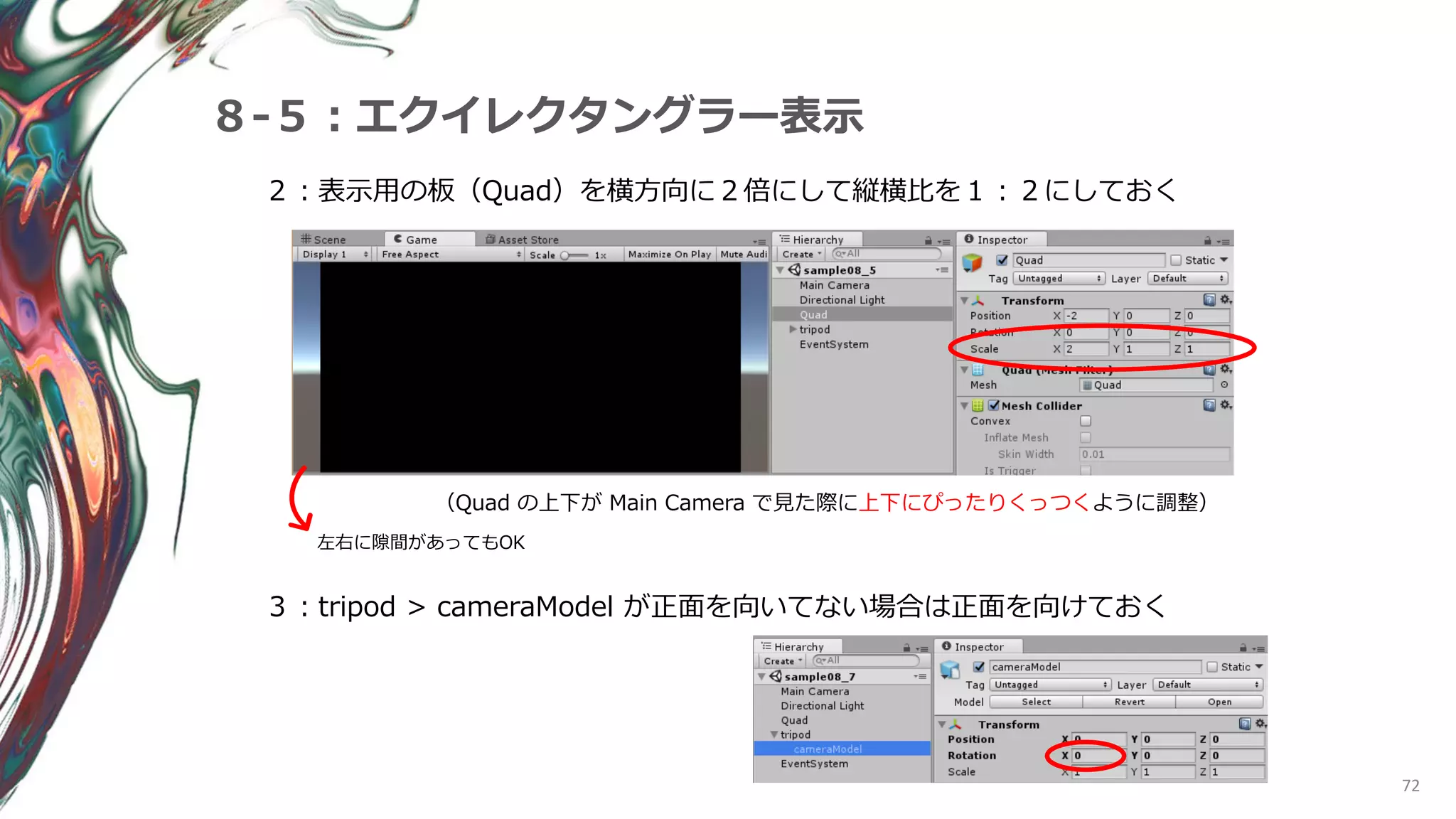
Task: Click the Skin Width field
Action: (1155, 454)
